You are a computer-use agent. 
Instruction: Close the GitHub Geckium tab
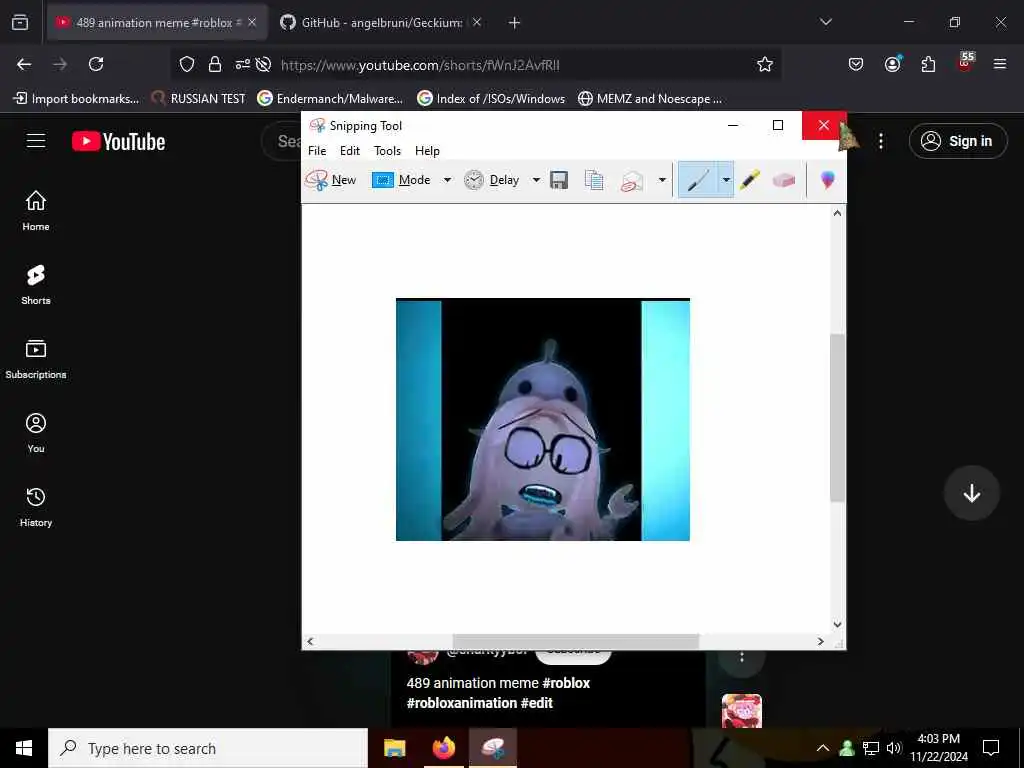(477, 23)
